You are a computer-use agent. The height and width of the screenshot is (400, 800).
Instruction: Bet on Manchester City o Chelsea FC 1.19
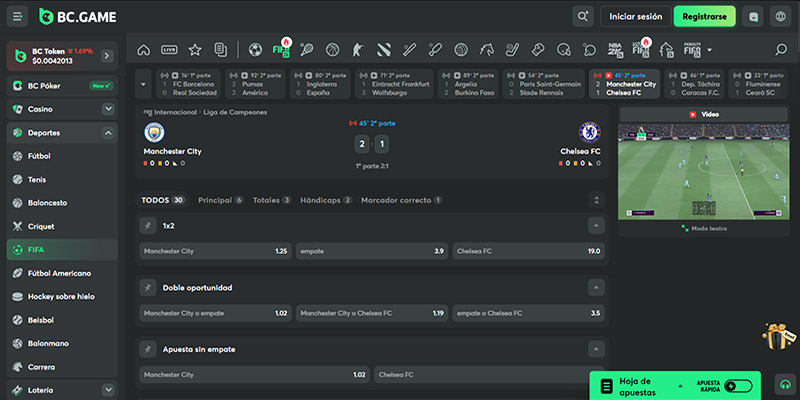pyautogui.click(x=372, y=313)
